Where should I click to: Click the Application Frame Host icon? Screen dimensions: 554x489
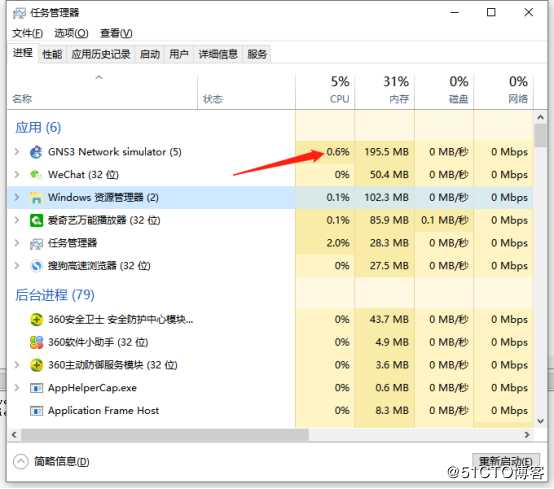(36, 411)
